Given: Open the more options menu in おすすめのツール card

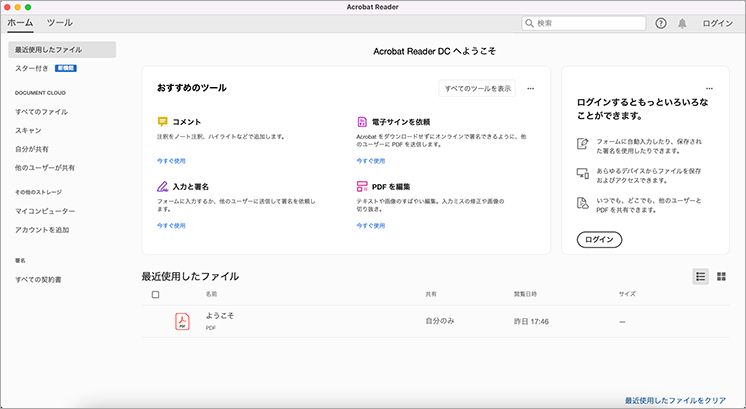Looking at the screenshot, I should [530, 88].
